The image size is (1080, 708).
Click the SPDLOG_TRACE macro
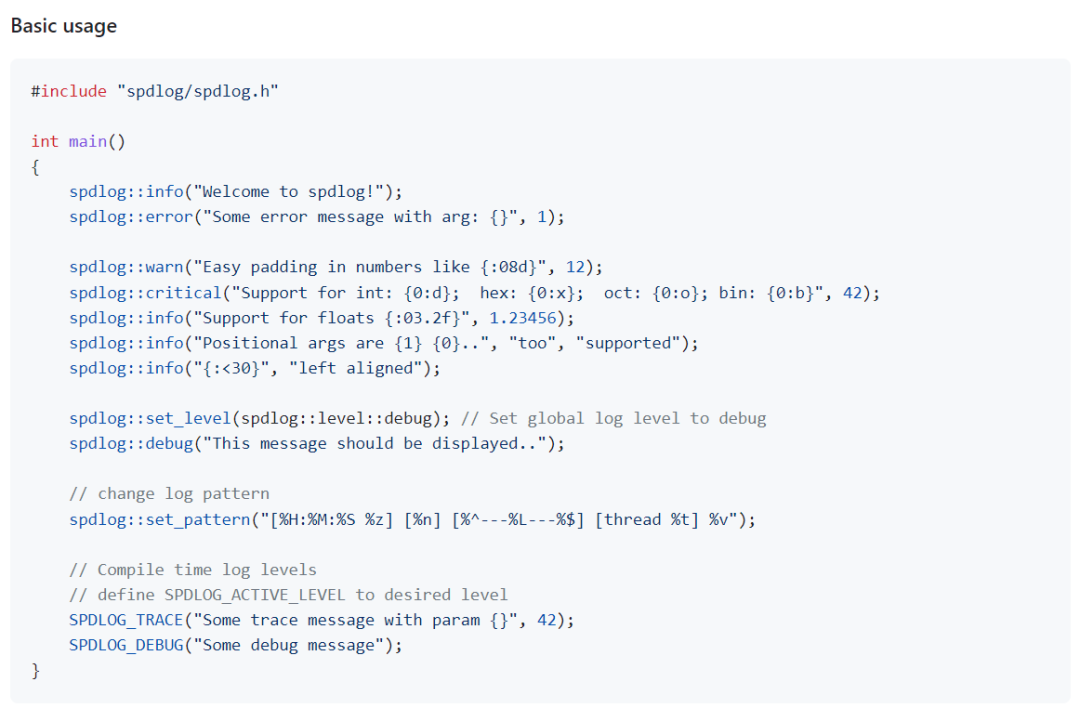click(x=126, y=620)
